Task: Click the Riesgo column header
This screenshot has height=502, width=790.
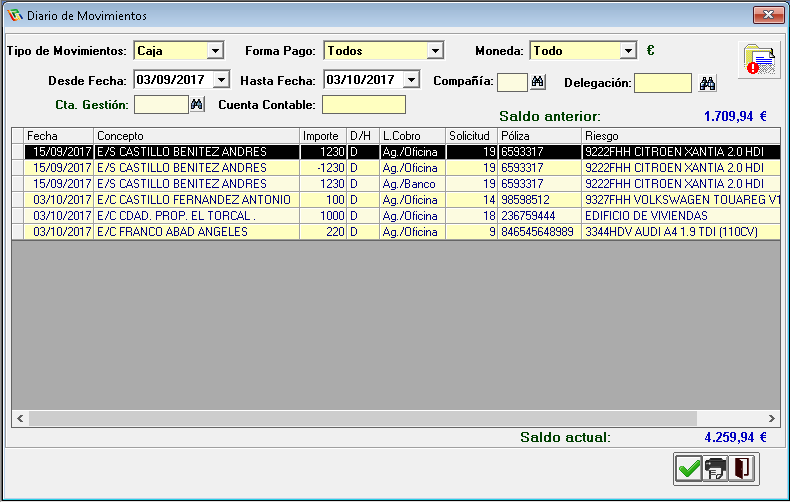Action: (x=681, y=136)
